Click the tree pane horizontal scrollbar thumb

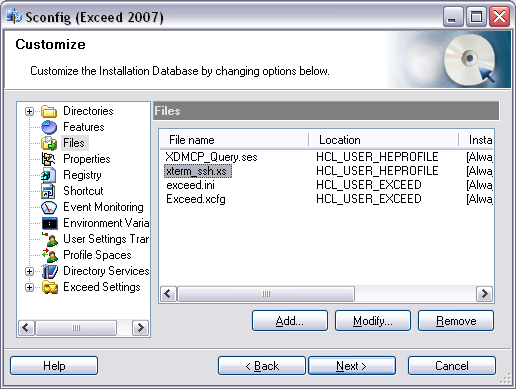tap(76, 328)
